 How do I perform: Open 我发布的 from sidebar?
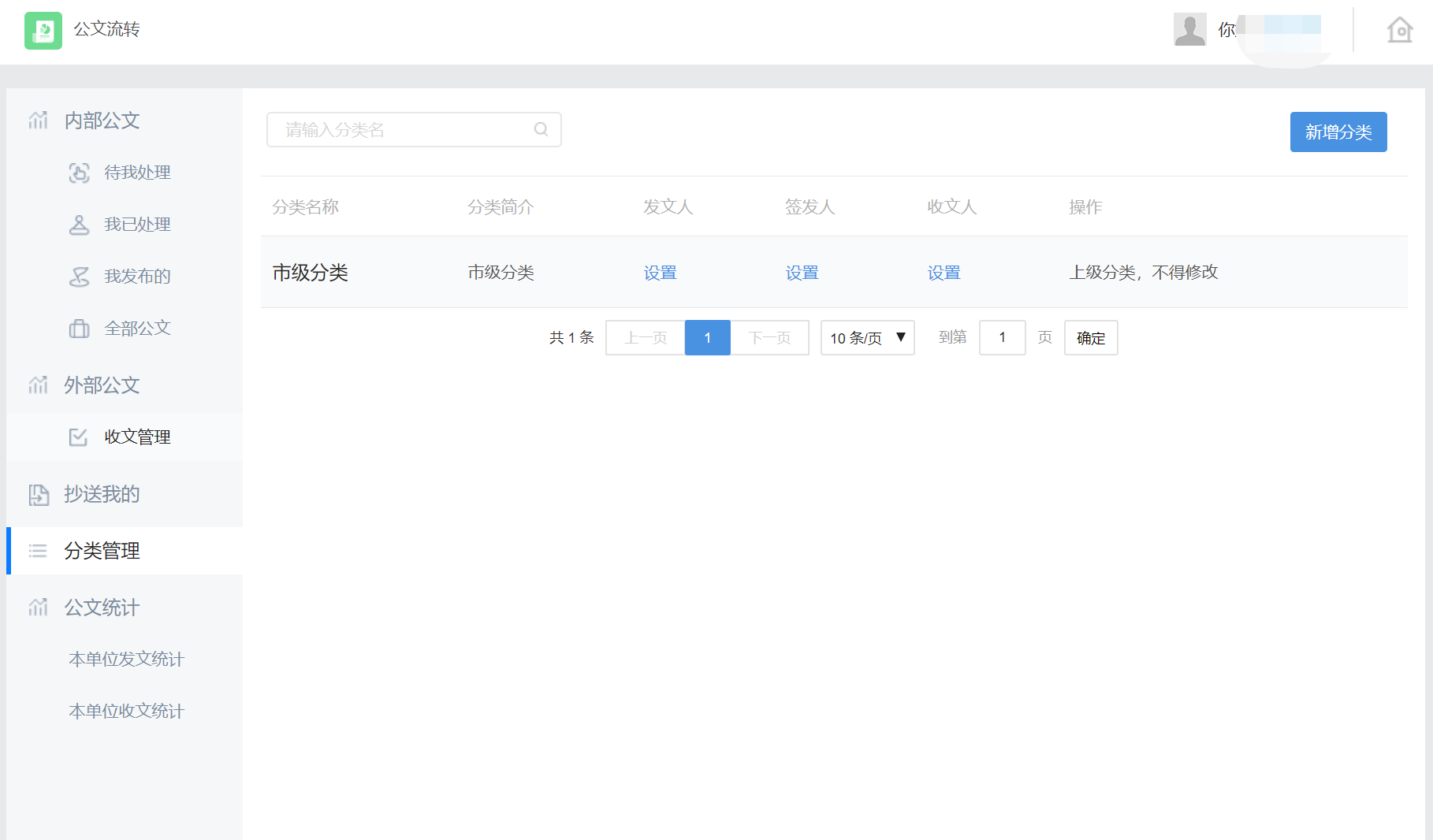(136, 277)
